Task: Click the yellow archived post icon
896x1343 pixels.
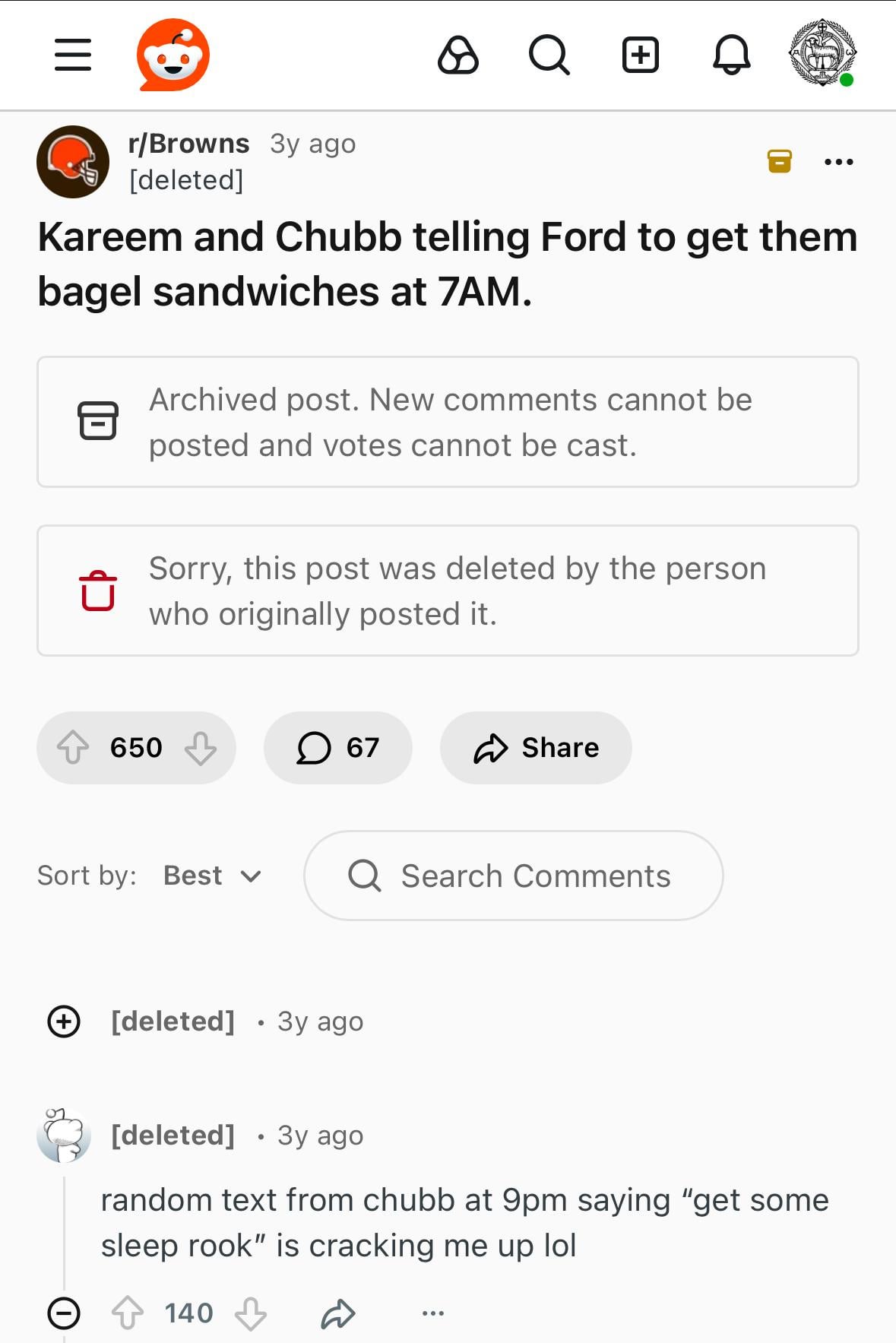Action: pos(780,161)
